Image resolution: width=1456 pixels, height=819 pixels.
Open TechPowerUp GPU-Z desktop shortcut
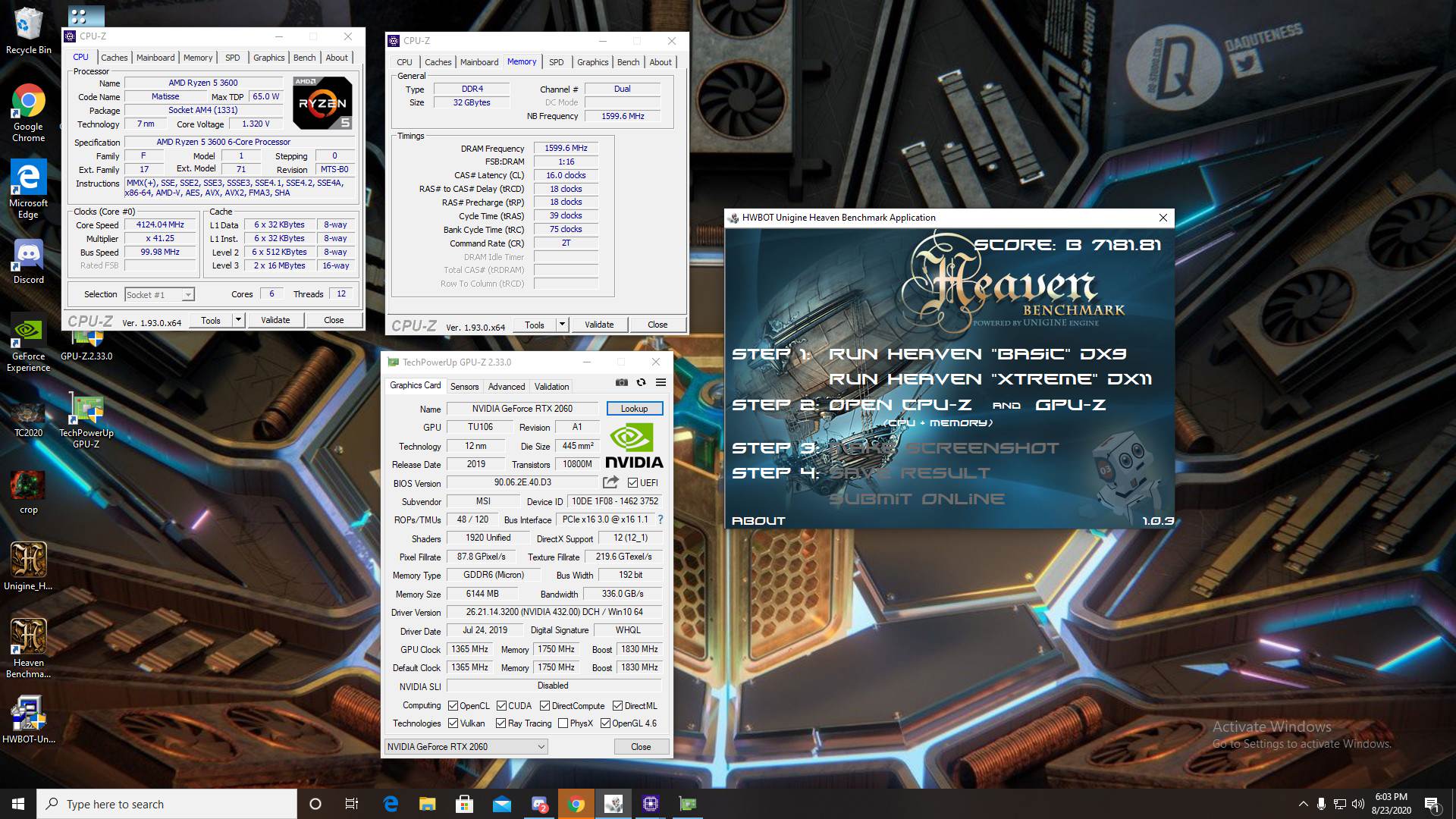[86, 421]
